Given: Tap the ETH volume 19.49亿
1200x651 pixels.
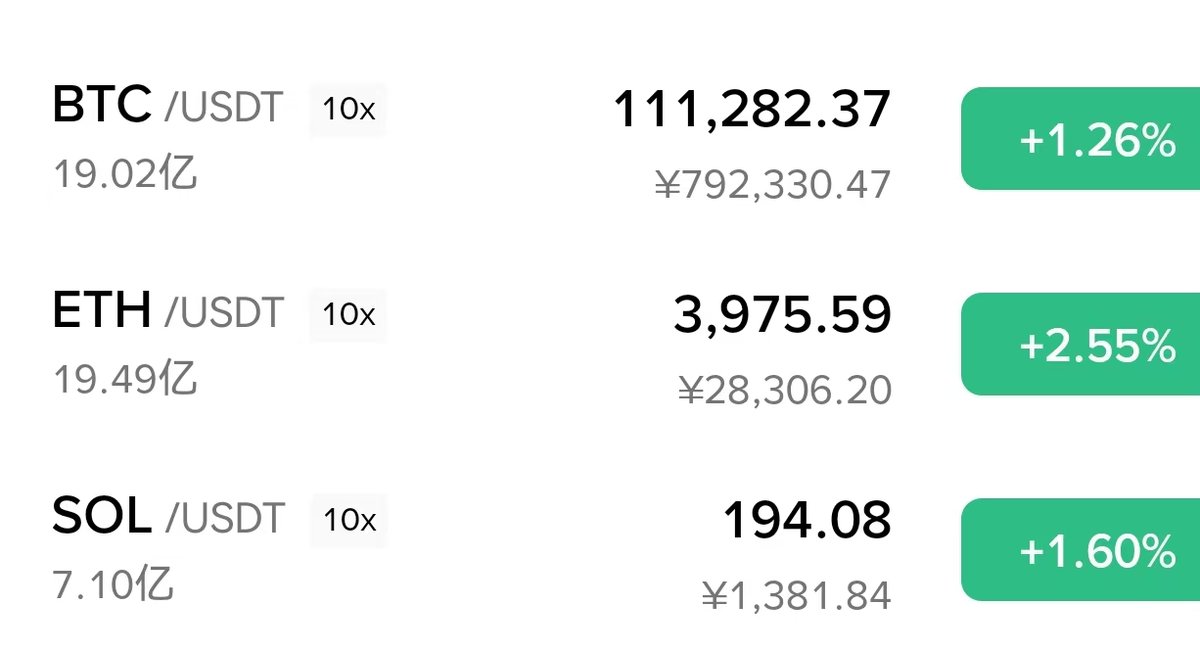Looking at the screenshot, I should pyautogui.click(x=125, y=379).
